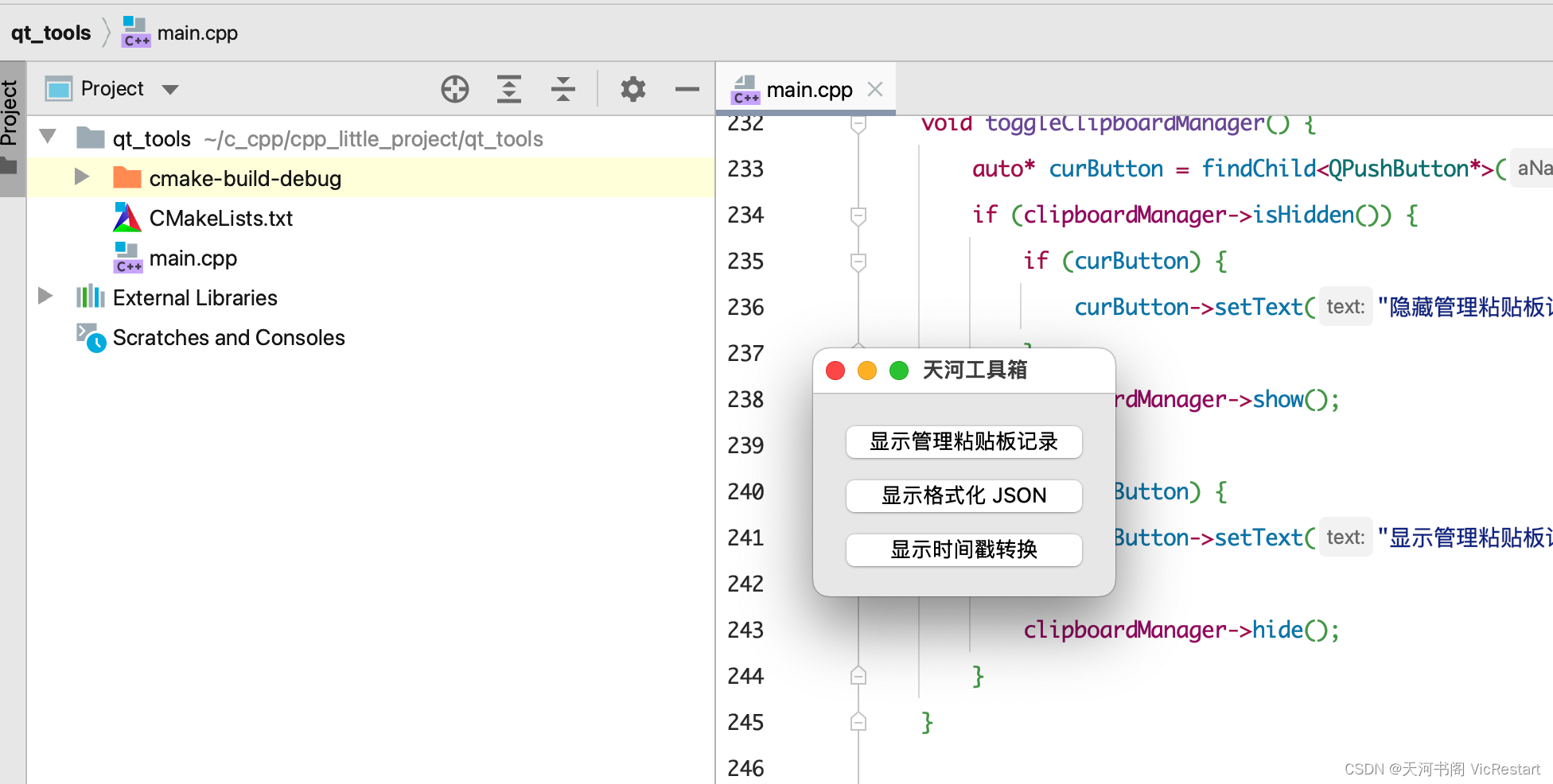This screenshot has width=1553, height=784.
Task: Collapse code fold marker at line 234
Action: pos(858,215)
